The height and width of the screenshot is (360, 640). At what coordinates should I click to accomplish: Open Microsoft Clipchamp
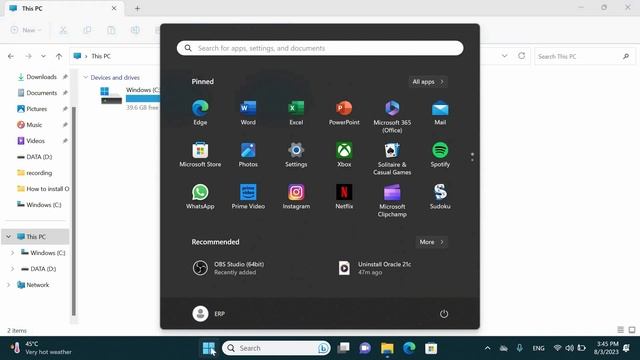pyautogui.click(x=392, y=201)
